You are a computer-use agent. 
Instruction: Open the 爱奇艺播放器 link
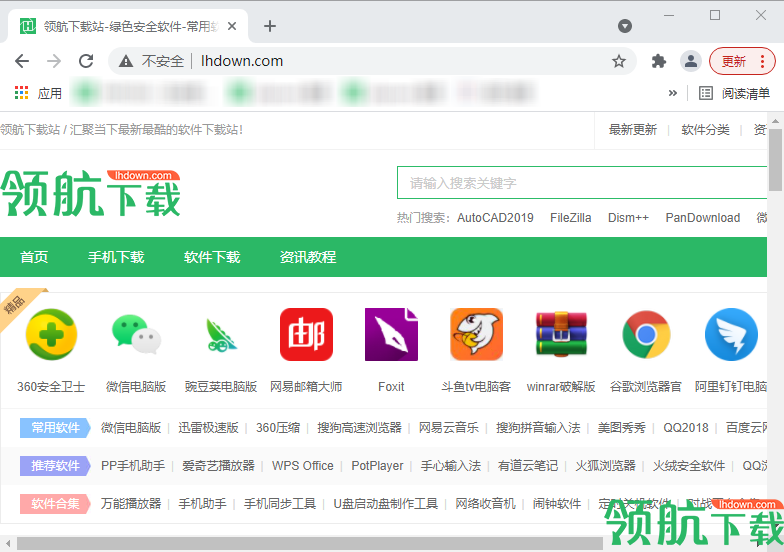(218, 466)
